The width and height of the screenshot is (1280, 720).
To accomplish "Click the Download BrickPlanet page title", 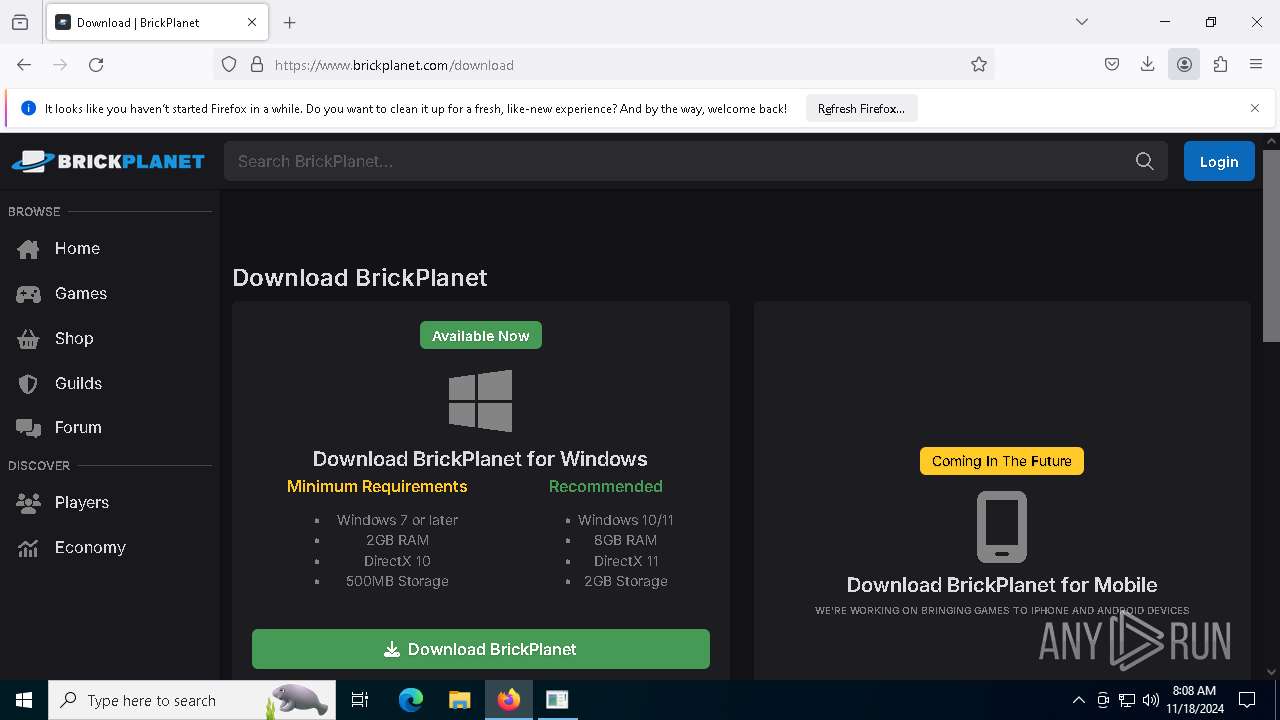I will pos(360,277).
